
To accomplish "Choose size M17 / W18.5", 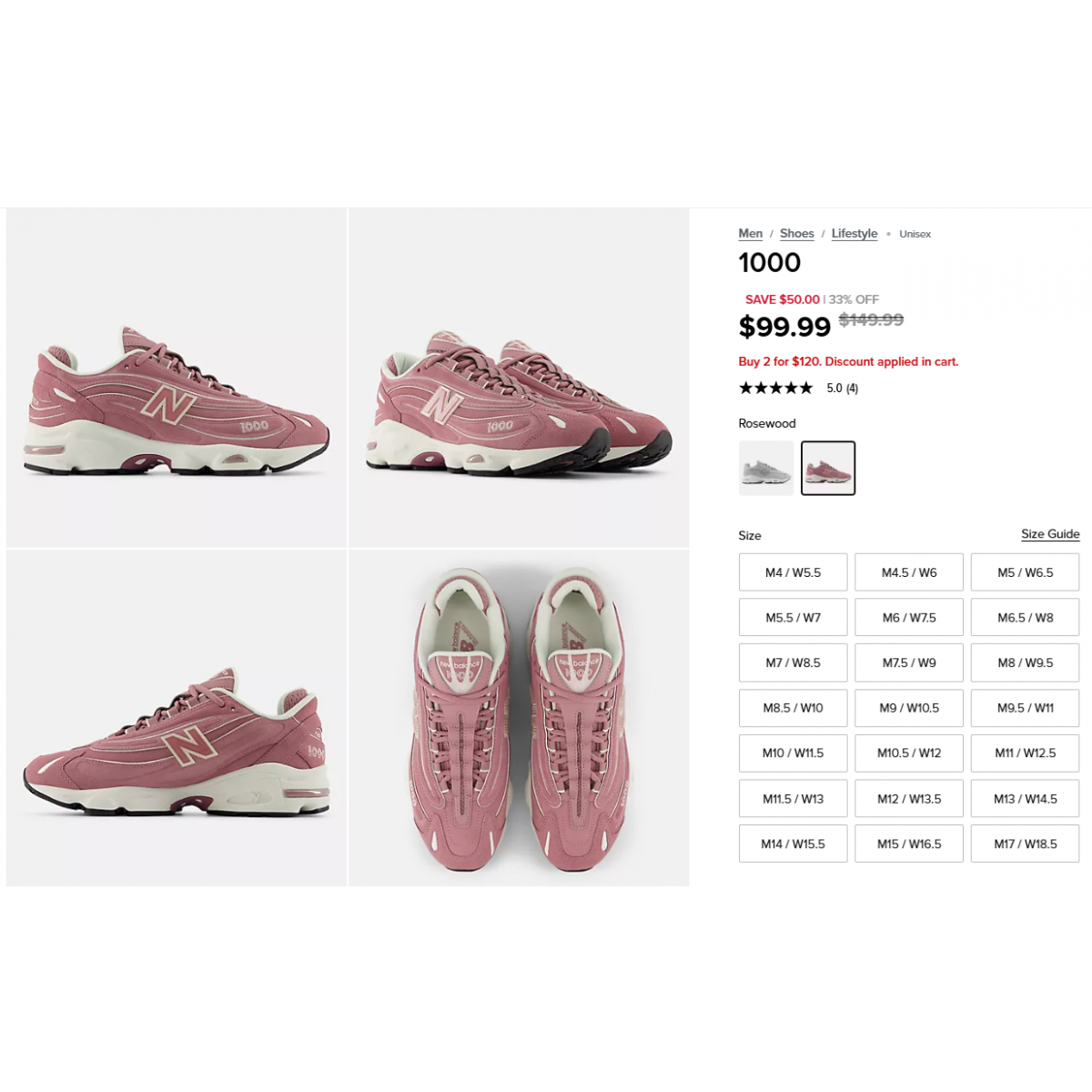I will pyautogui.click(x=1026, y=844).
